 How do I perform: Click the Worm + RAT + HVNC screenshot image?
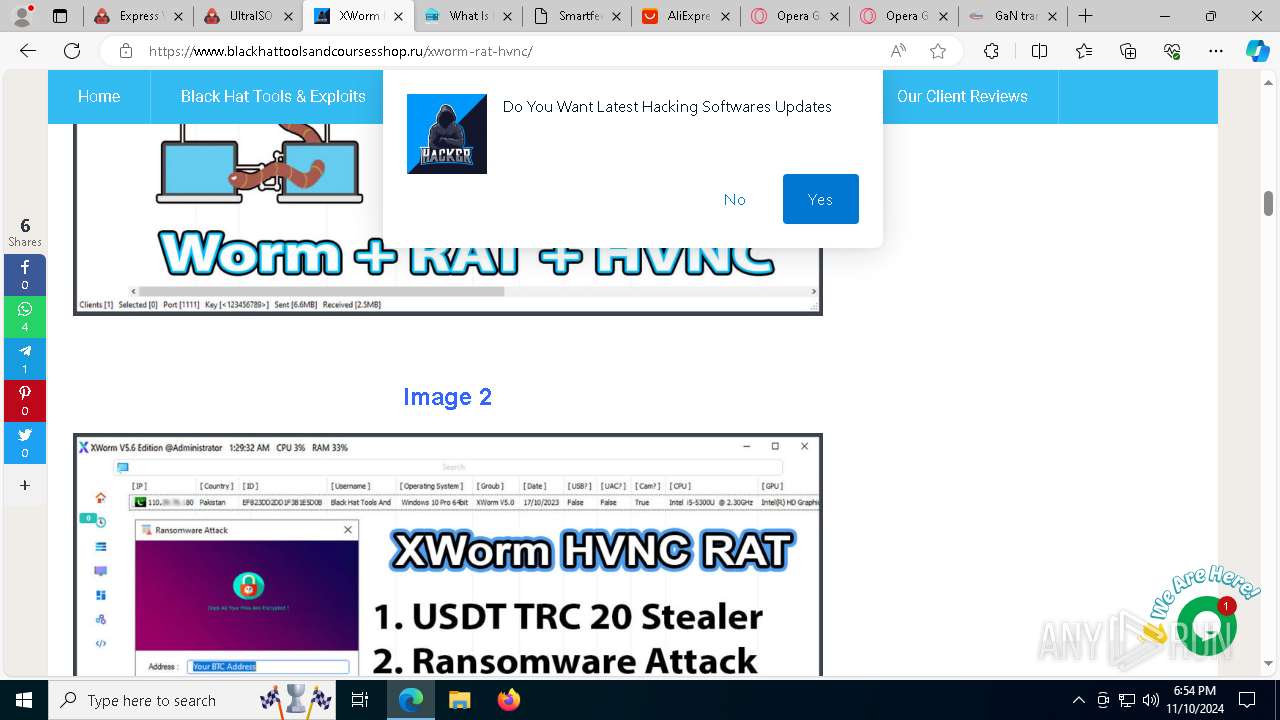pyautogui.click(x=448, y=220)
